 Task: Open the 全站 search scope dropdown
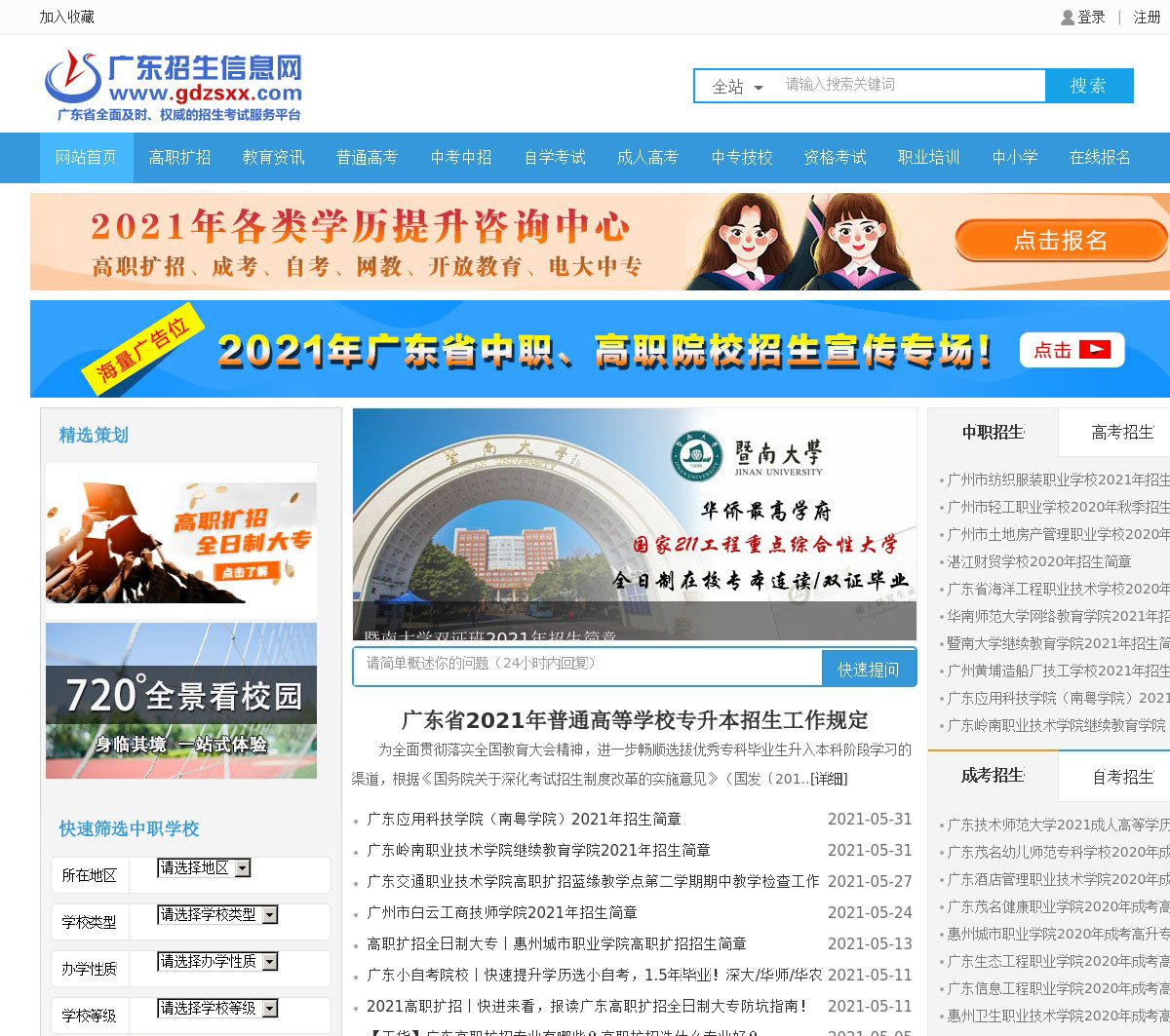[737, 87]
